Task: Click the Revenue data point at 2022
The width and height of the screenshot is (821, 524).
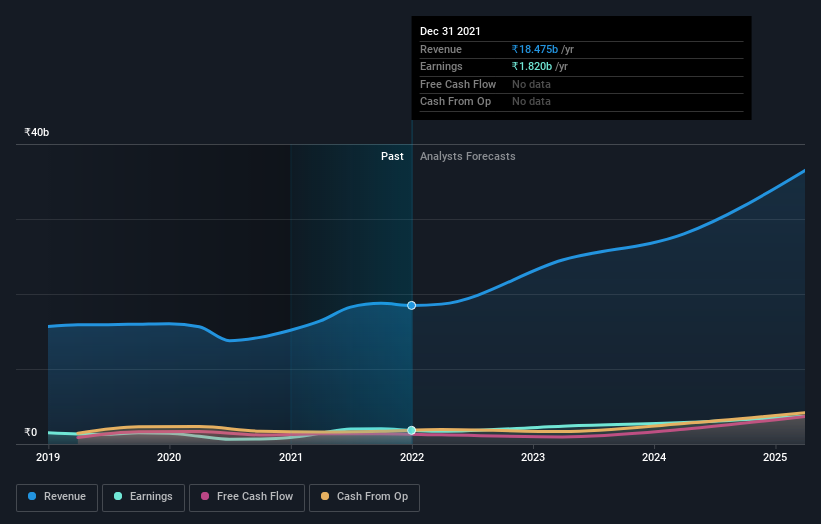Action: [412, 305]
